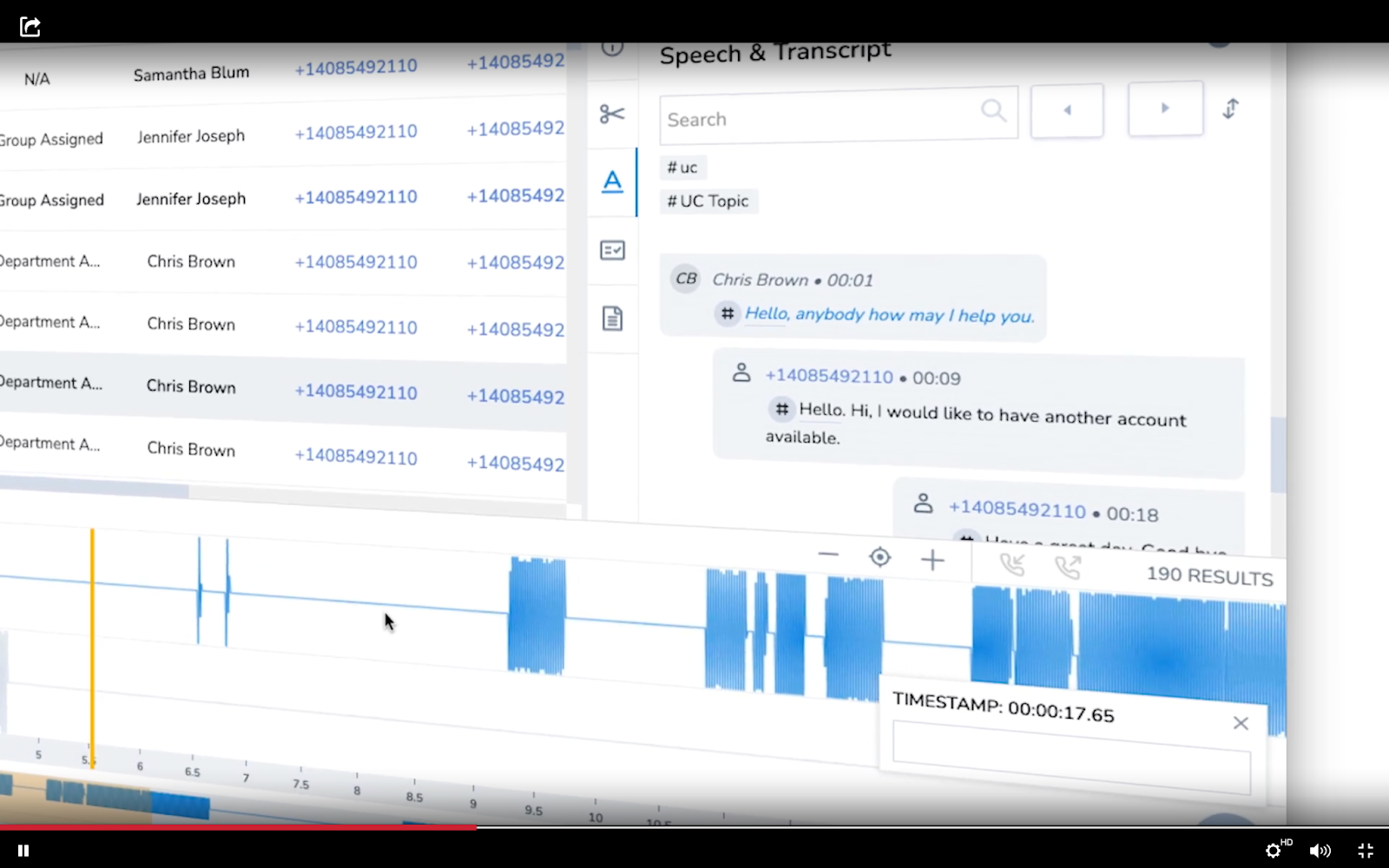1389x868 pixels.
Task: Open the checklist evaluation icon in sidebar
Action: tap(612, 251)
